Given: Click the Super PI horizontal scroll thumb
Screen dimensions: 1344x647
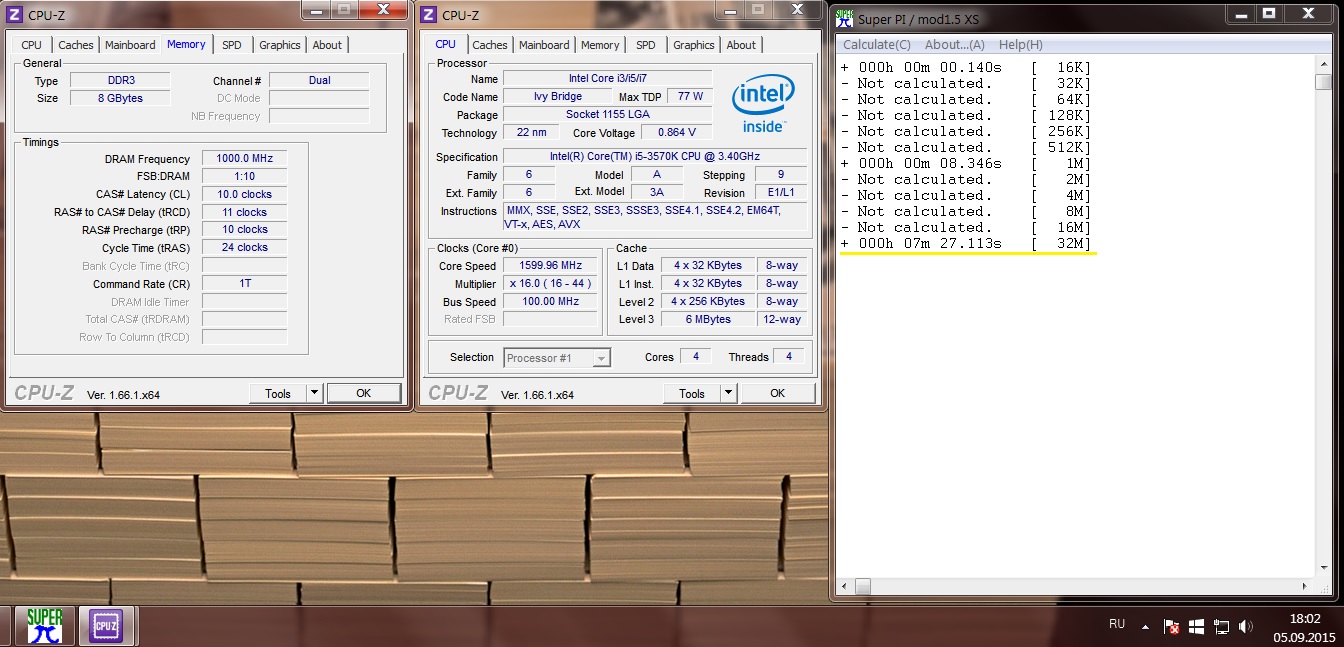Looking at the screenshot, I should pos(863,587).
